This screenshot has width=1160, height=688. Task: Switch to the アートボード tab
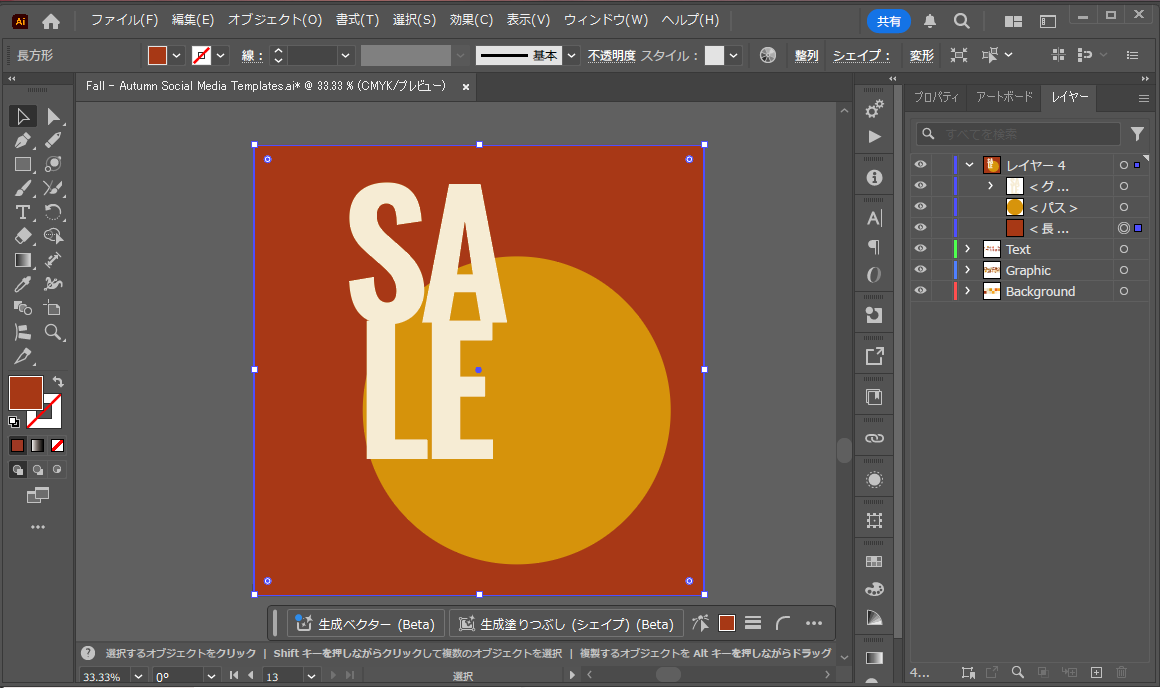click(x=1004, y=97)
